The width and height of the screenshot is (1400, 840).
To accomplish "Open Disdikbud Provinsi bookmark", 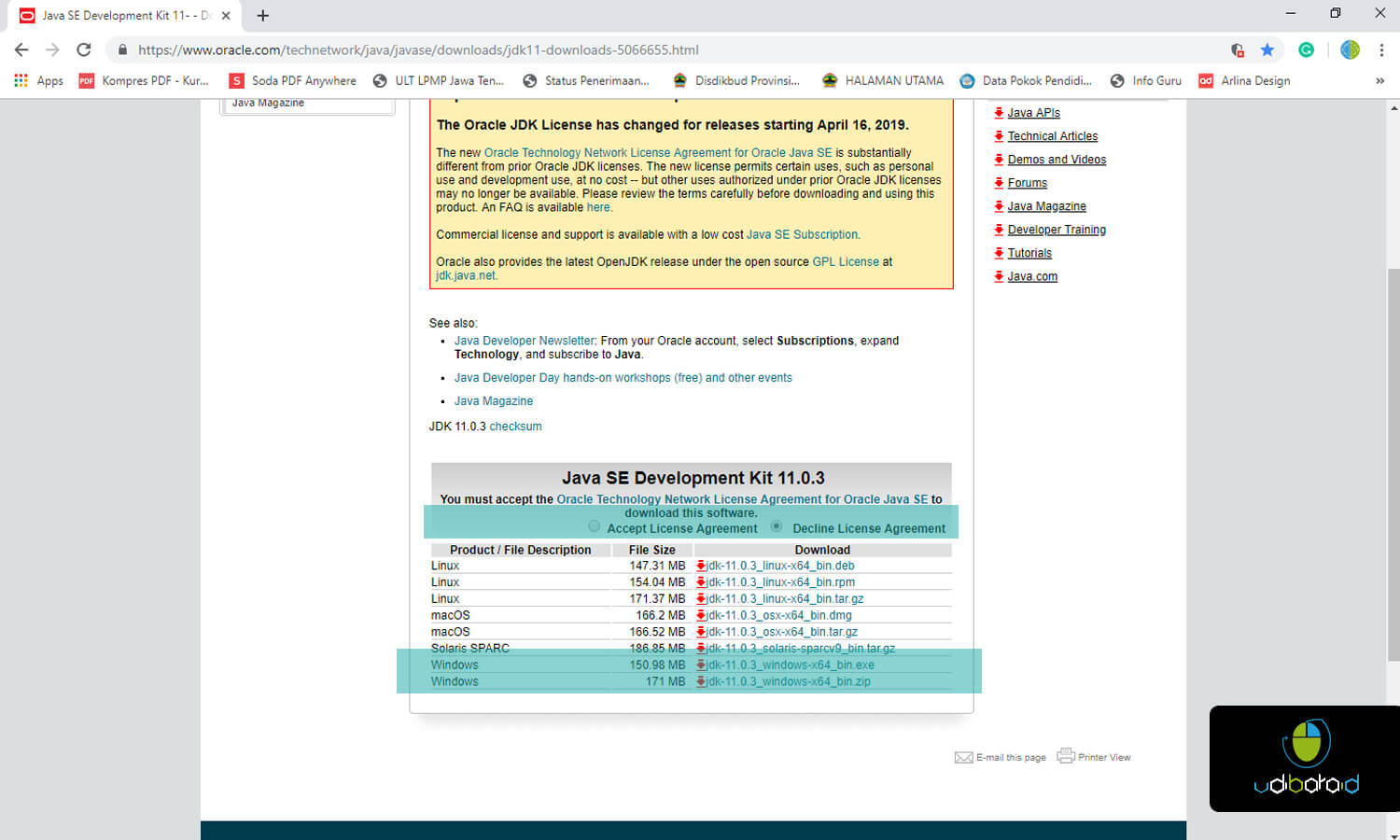I will (735, 80).
